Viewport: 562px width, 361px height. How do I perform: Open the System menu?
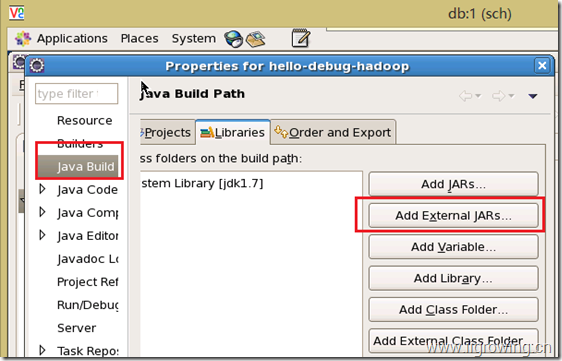194,38
